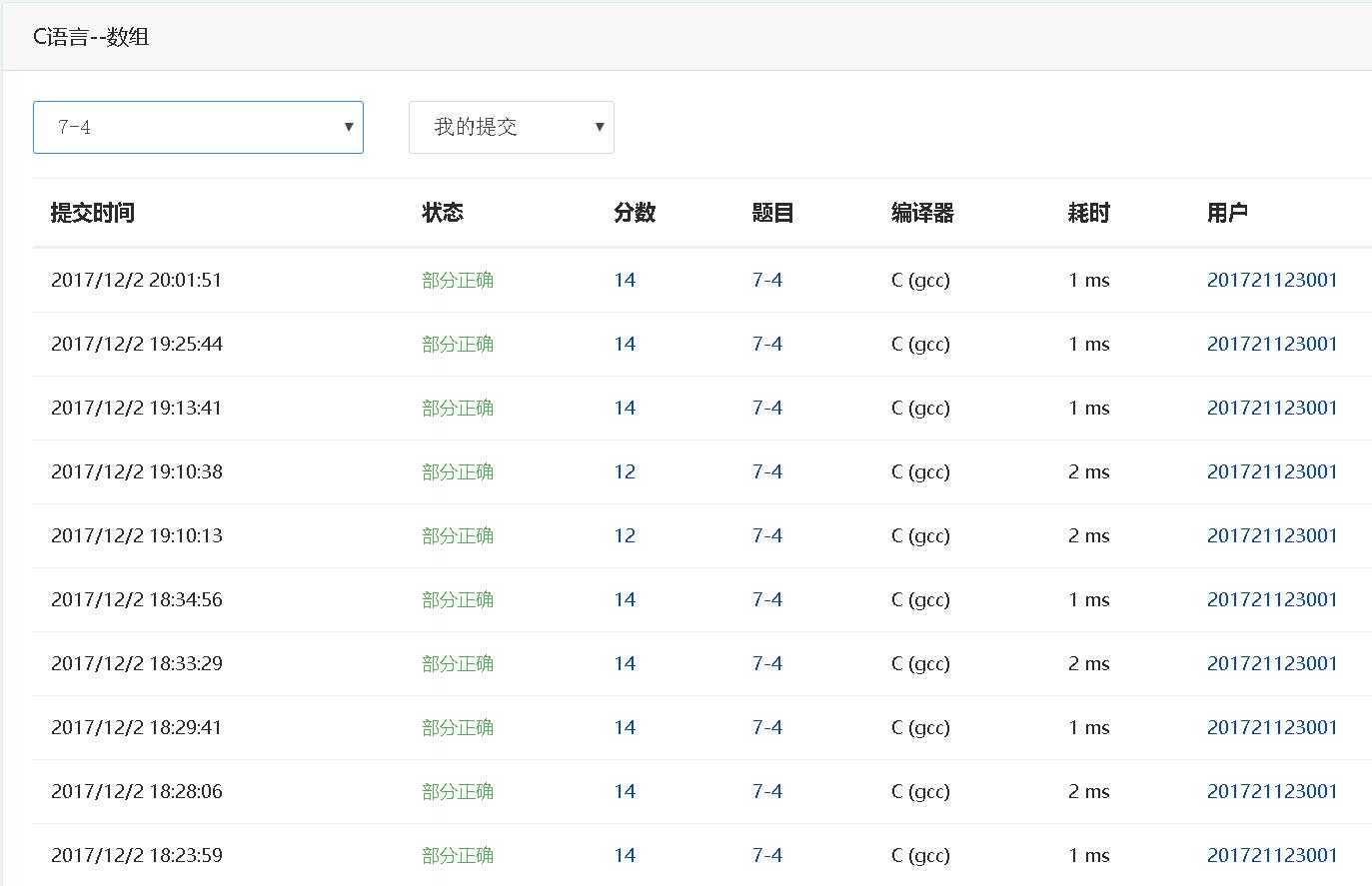Open problem 7-4 link in 19:13:41 row

(767, 408)
